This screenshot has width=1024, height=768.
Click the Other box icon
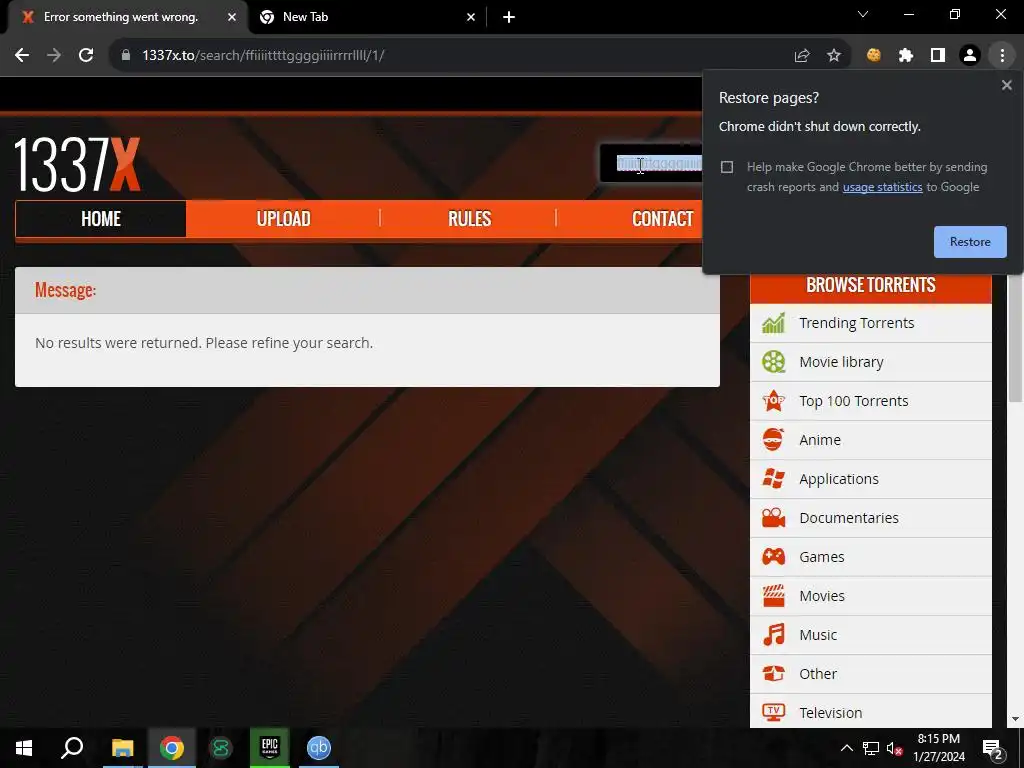[773, 674]
